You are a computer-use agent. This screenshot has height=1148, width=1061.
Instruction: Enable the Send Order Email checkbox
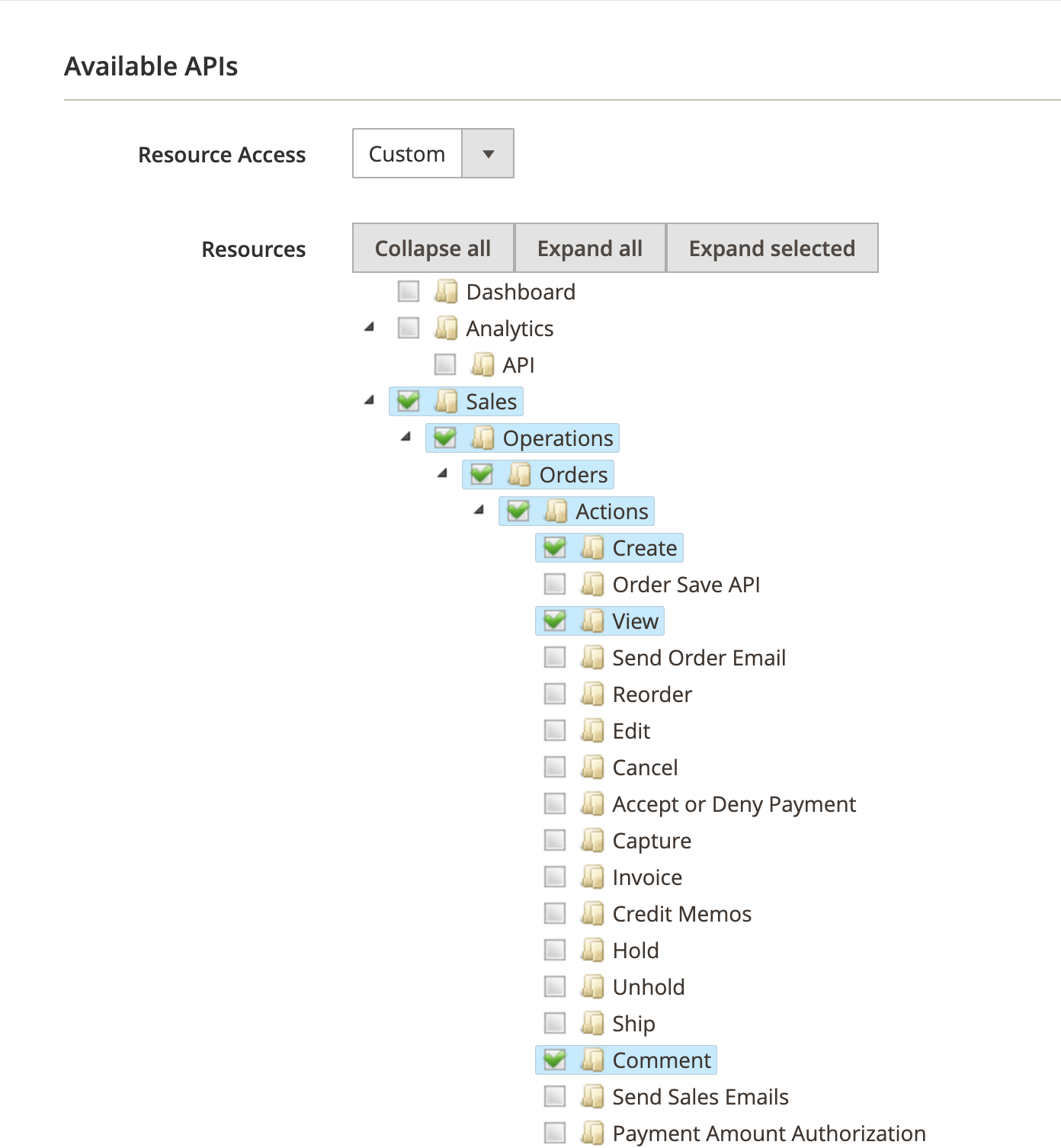[555, 657]
